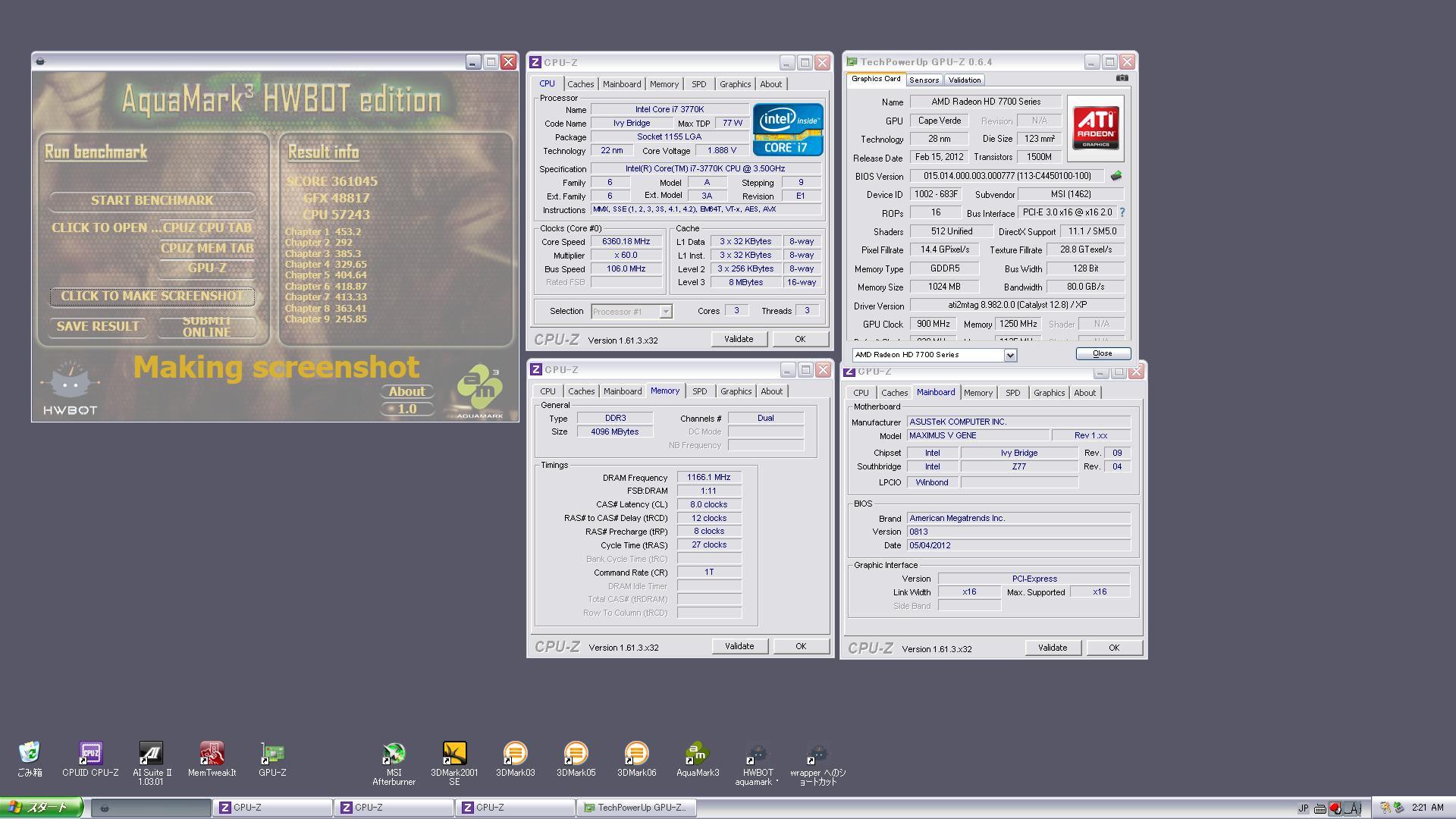The image size is (1456, 819).
Task: Open wrapper shortcut desktop icon
Action: pyautogui.click(x=818, y=763)
